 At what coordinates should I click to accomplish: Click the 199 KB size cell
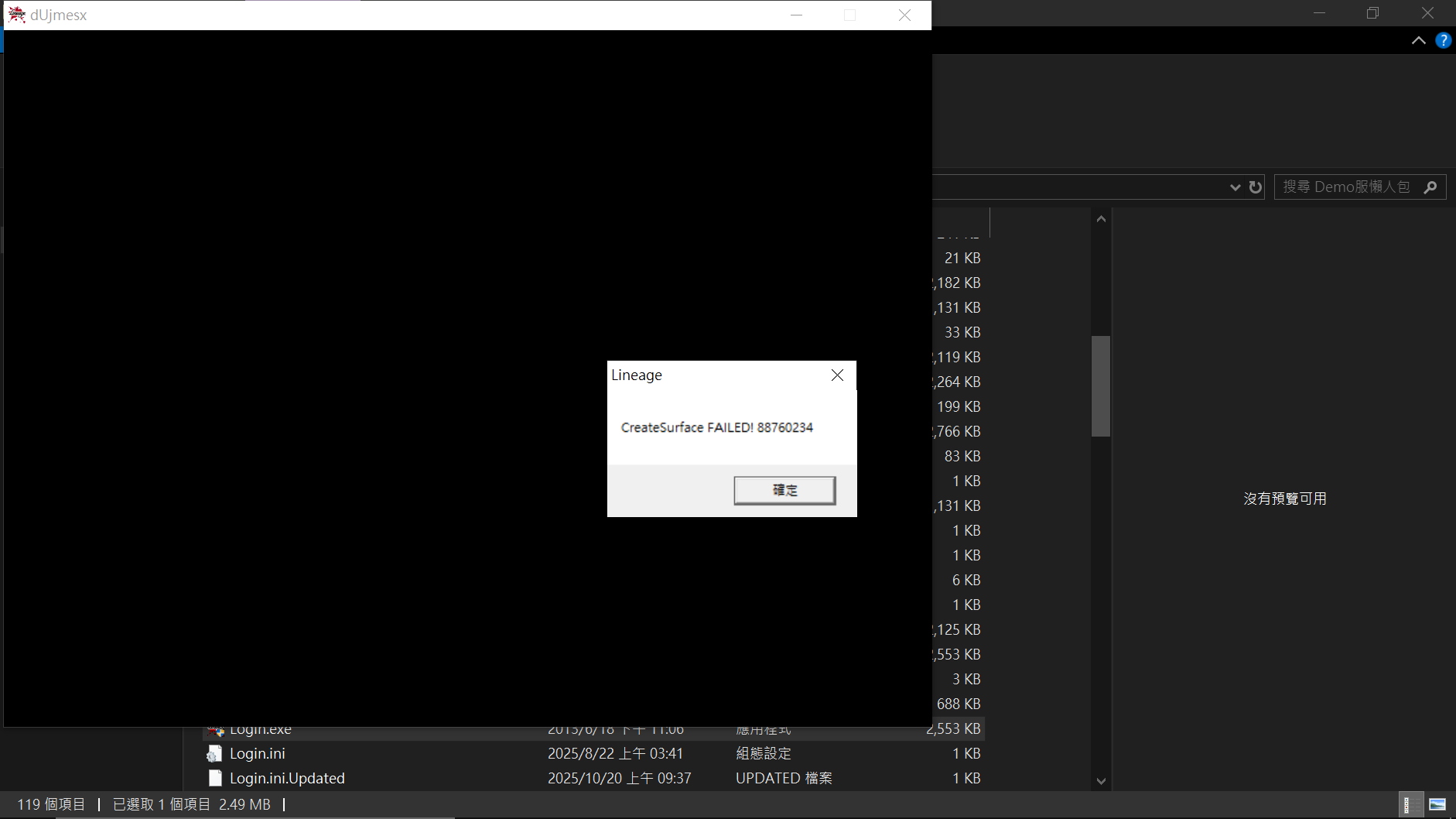click(x=959, y=407)
